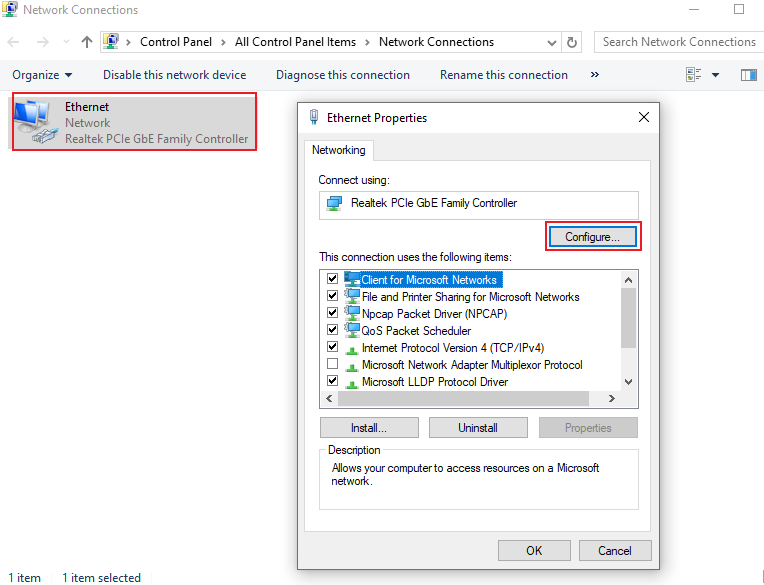The image size is (764, 585).
Task: Toggle Npcap Packet Driver checkbox
Action: point(332,313)
